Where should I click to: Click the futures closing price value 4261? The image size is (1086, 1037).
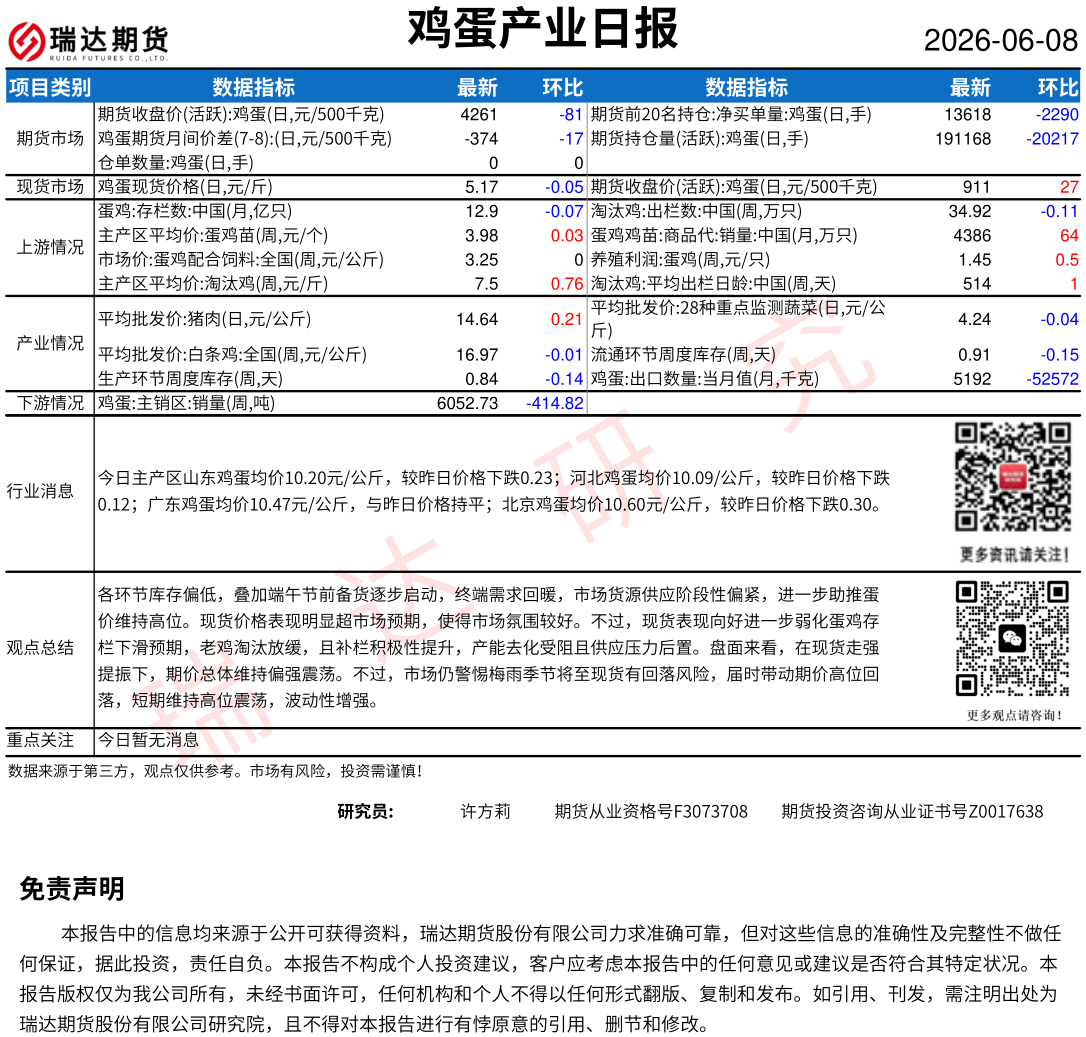479,114
